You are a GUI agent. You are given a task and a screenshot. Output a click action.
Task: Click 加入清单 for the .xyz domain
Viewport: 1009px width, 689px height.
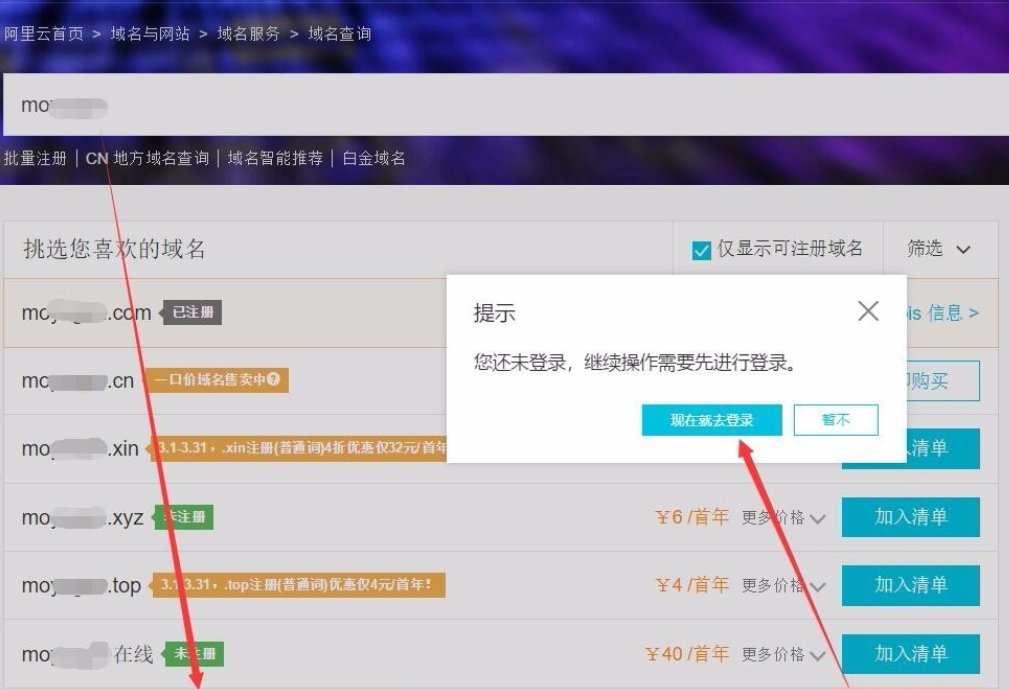(911, 517)
